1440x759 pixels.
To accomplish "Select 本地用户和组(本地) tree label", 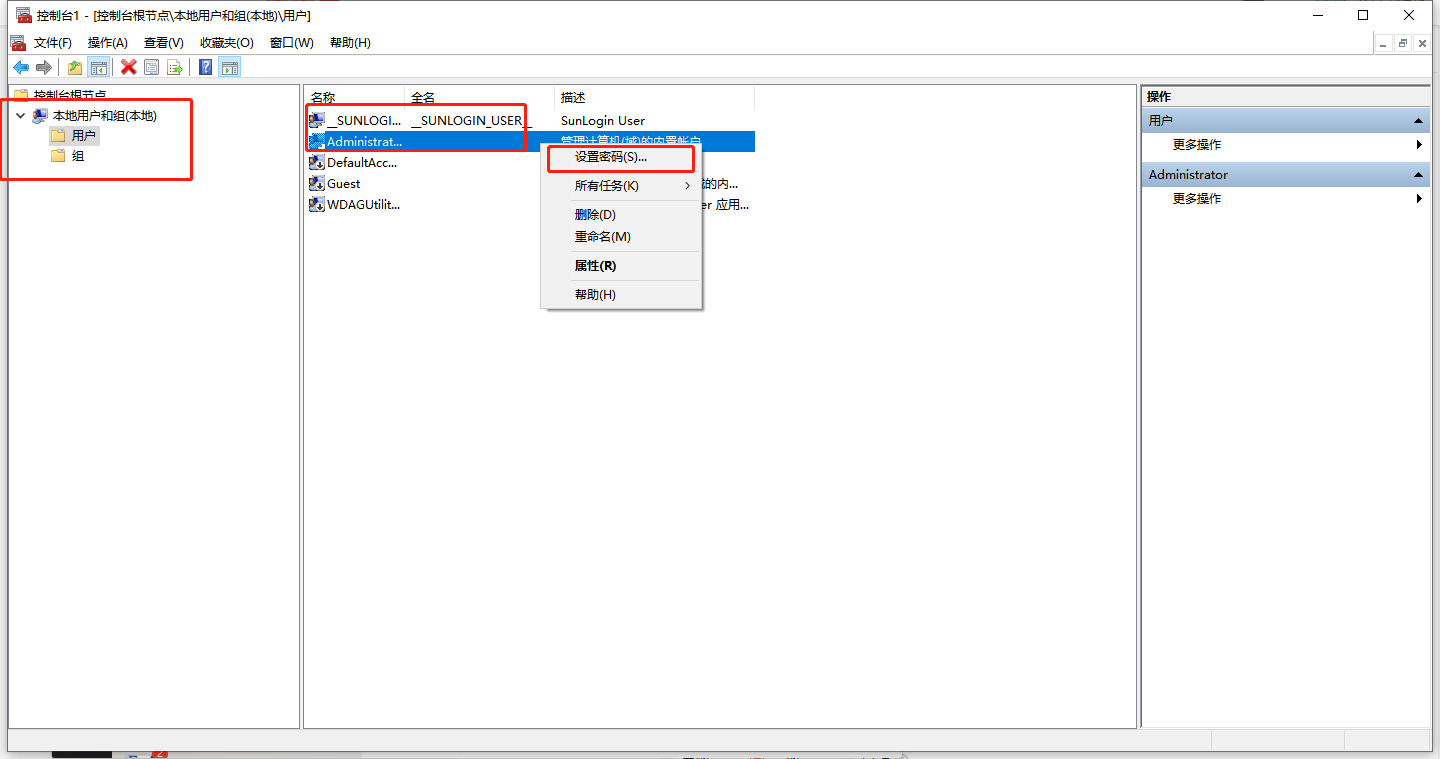I will [105, 115].
